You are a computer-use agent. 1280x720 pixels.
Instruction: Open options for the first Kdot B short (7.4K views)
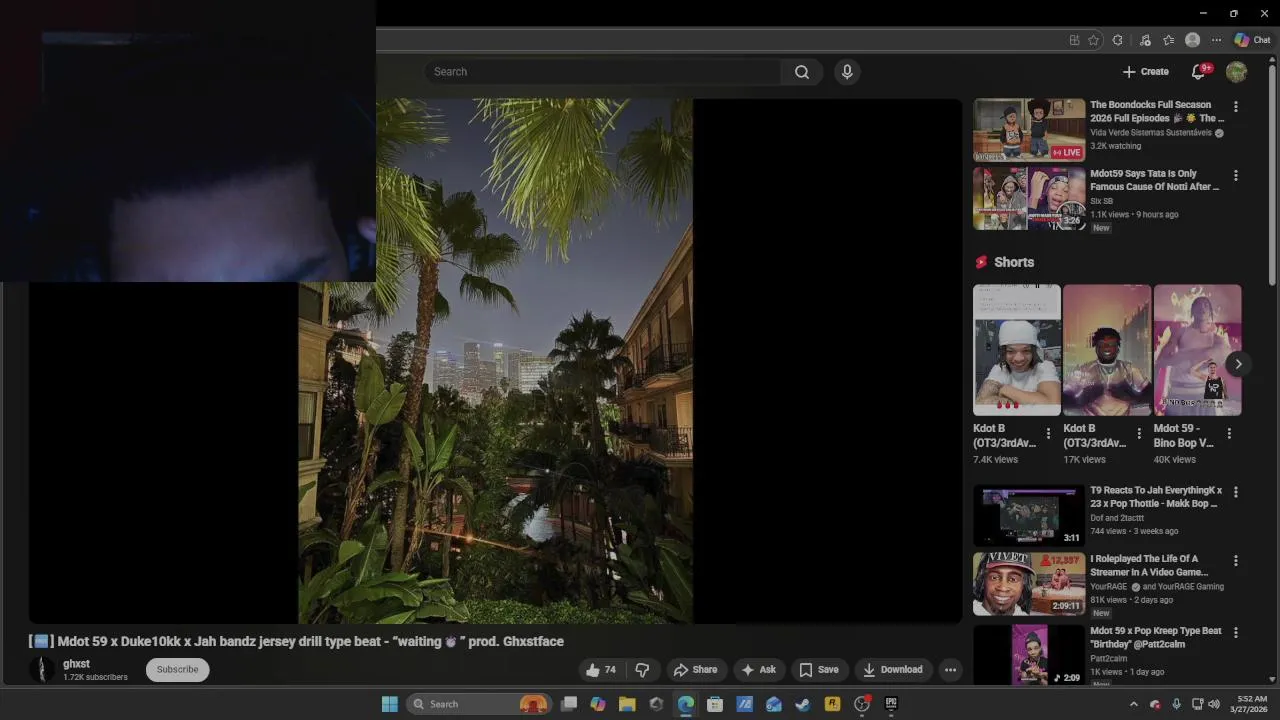coord(1048,434)
